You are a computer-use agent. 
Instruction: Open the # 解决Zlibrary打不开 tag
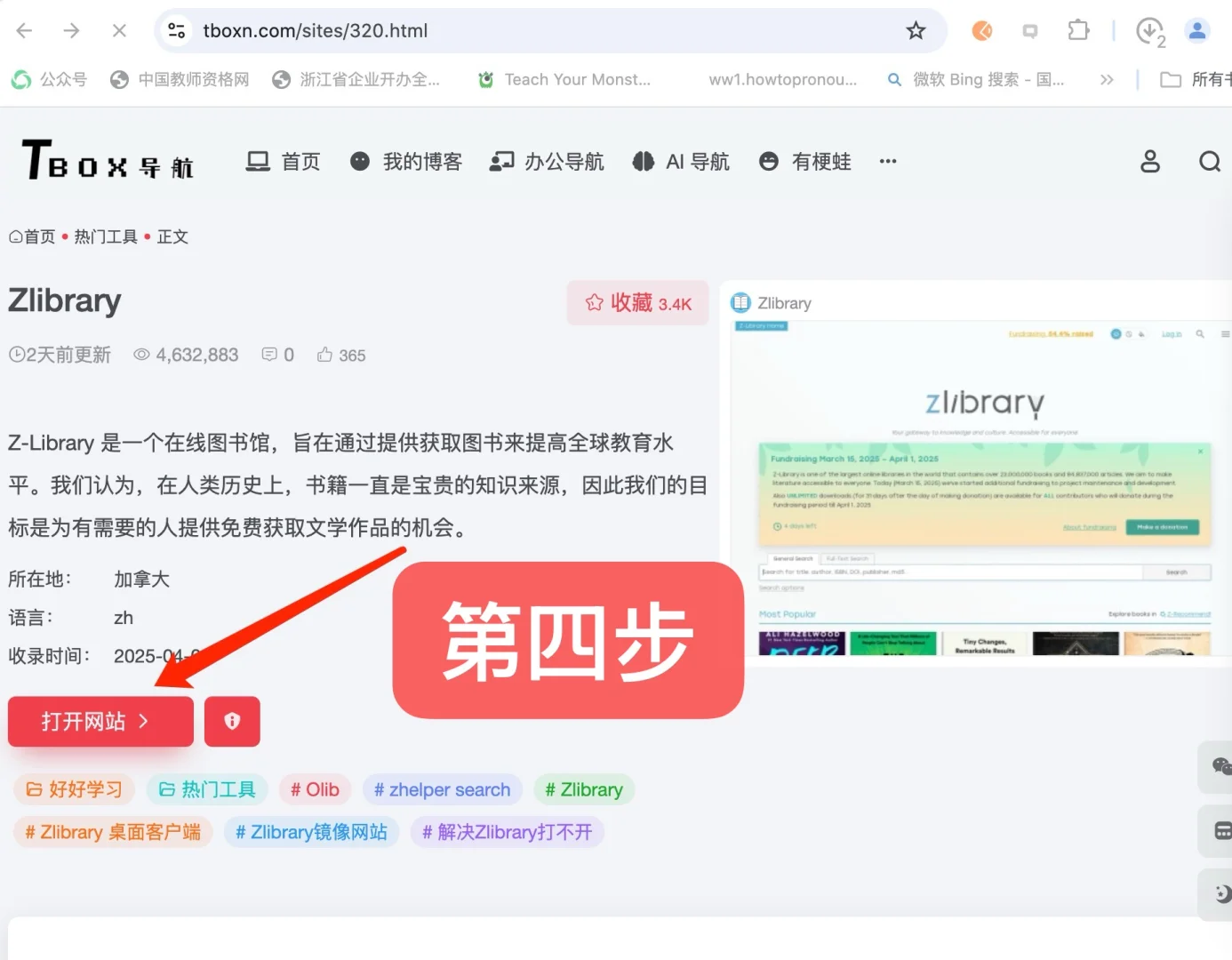click(x=507, y=832)
